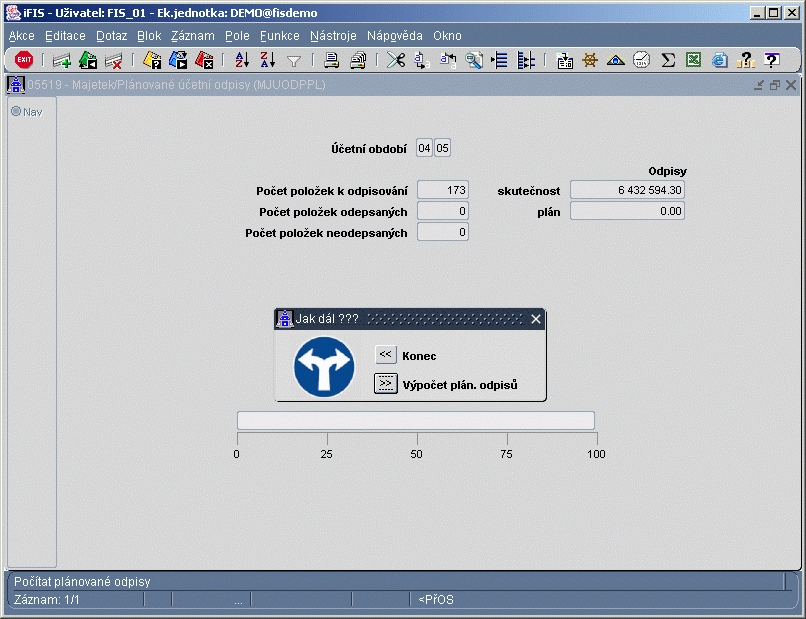Click the columns layout icon
The width and height of the screenshot is (806, 619).
tap(526, 61)
